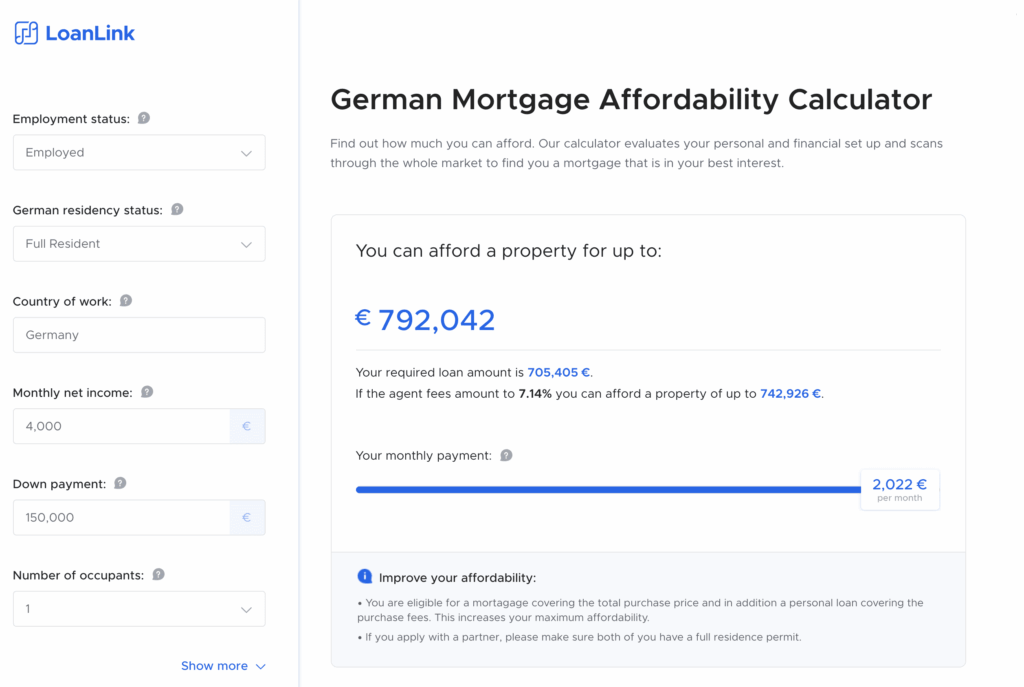Image resolution: width=1024 pixels, height=687 pixels.
Task: Click the 742,926 € property amount link
Action: (790, 394)
